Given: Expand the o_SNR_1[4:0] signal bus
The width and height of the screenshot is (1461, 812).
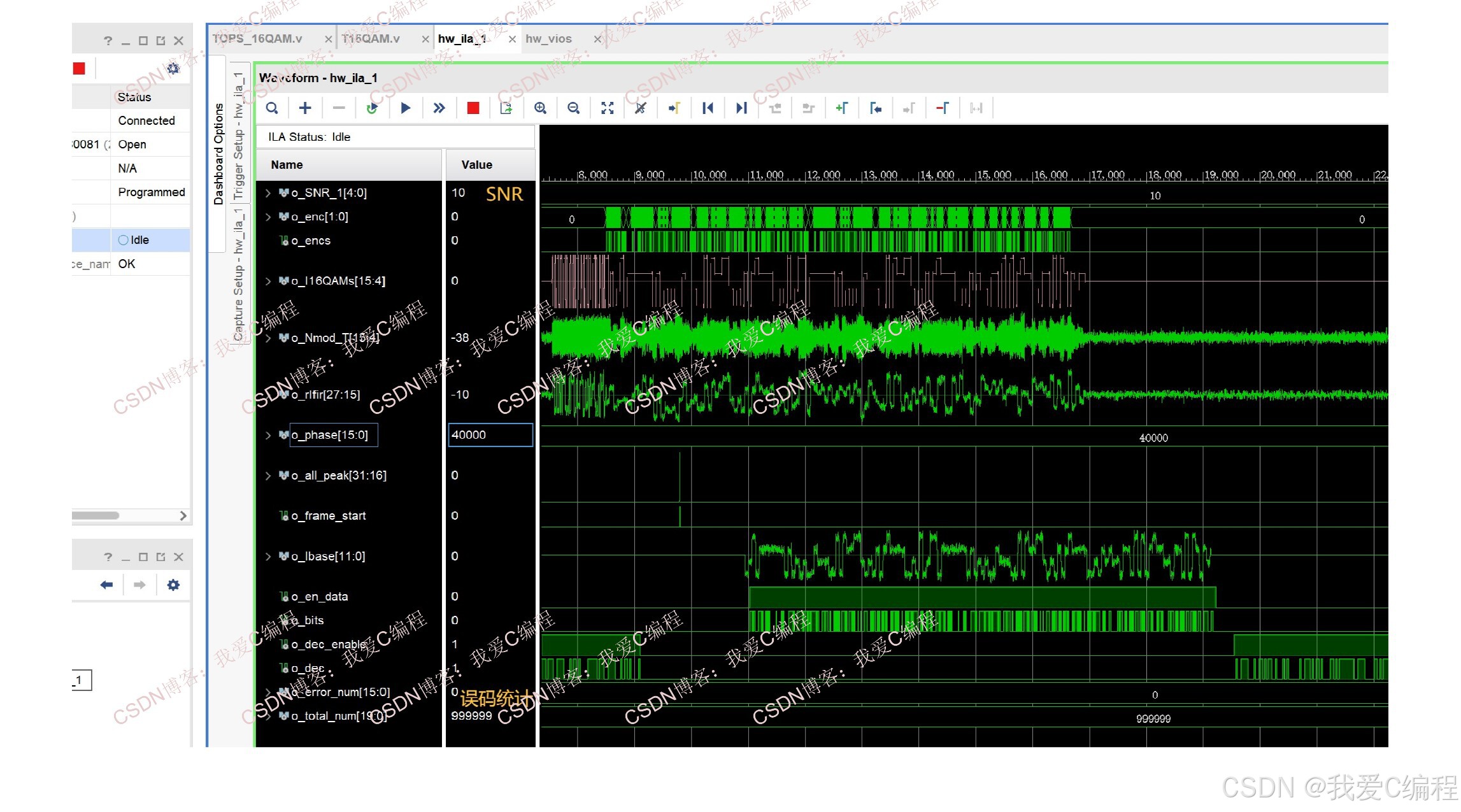Looking at the screenshot, I should click(x=268, y=193).
